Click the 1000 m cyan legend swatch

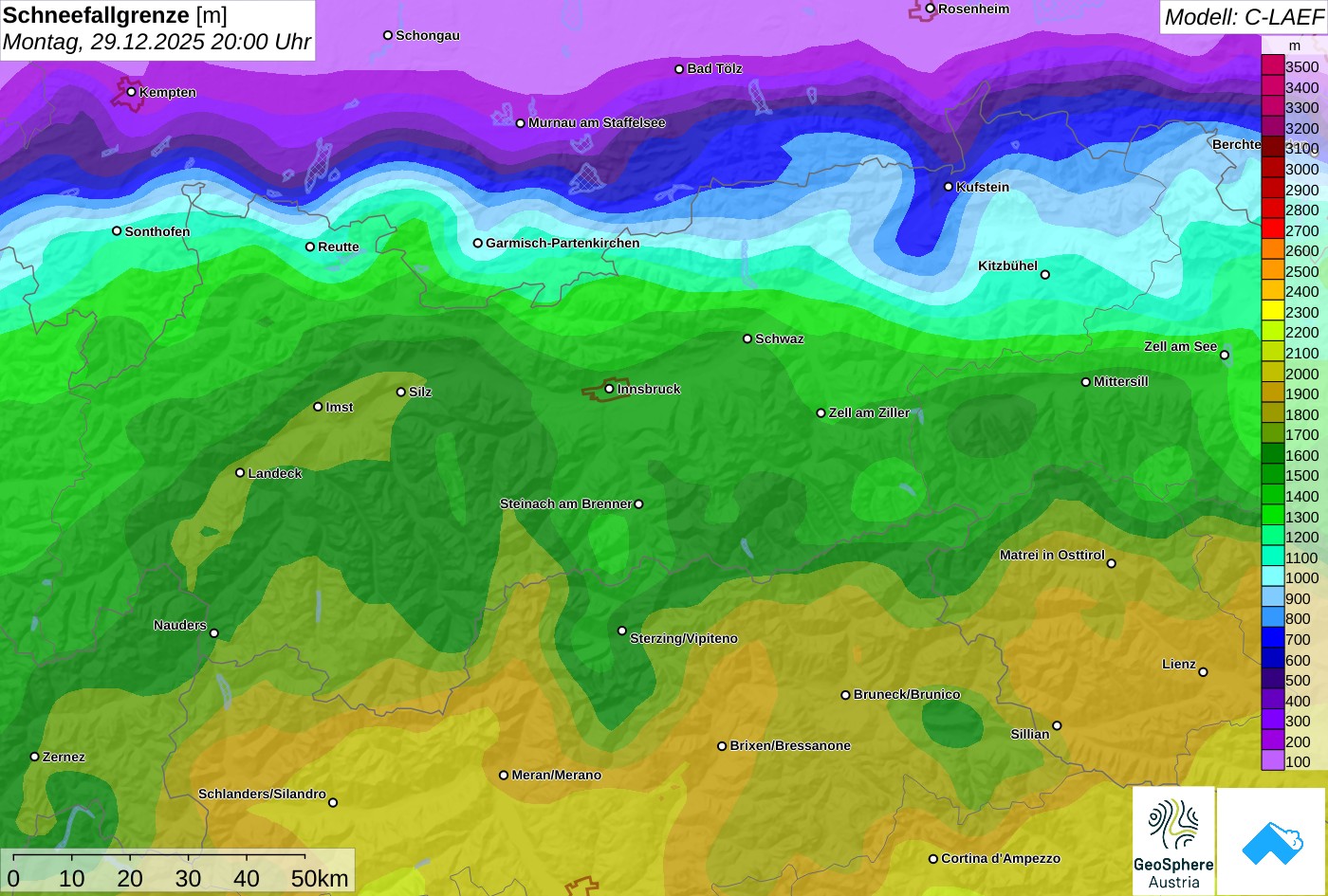pyautogui.click(x=1272, y=577)
